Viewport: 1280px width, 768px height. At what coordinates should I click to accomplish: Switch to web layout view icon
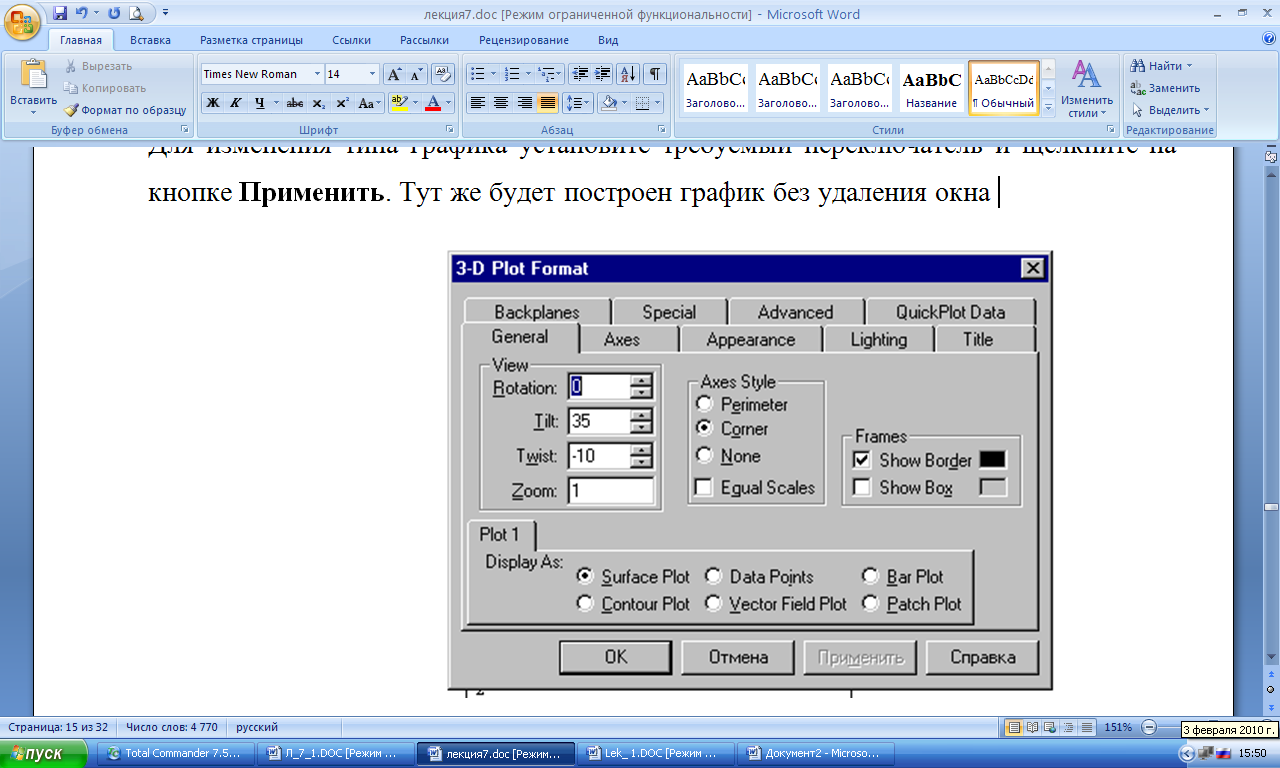[1049, 727]
